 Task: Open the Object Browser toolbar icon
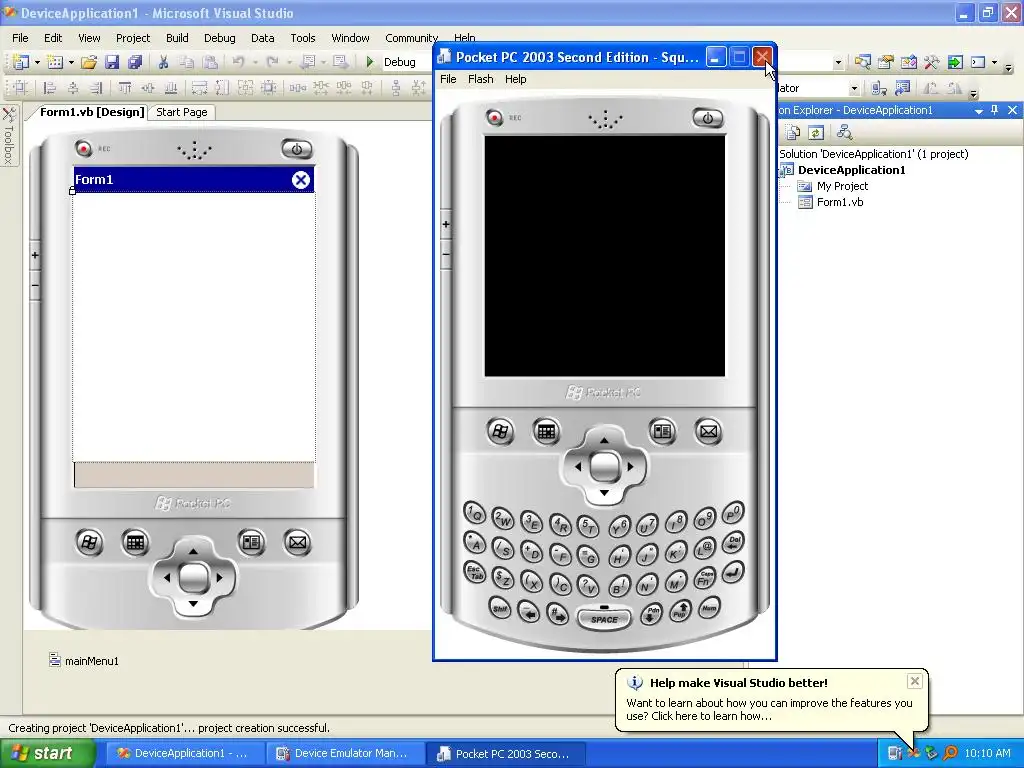pos(908,62)
